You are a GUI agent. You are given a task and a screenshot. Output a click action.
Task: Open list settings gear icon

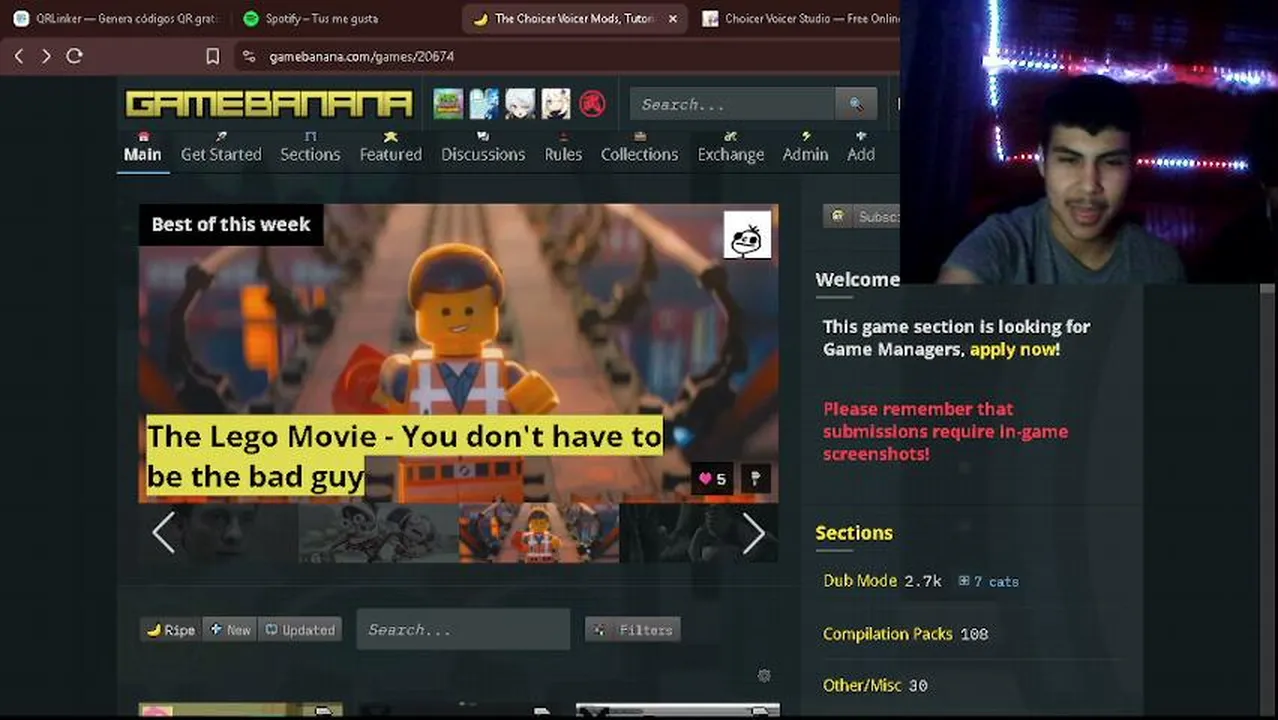point(764,676)
